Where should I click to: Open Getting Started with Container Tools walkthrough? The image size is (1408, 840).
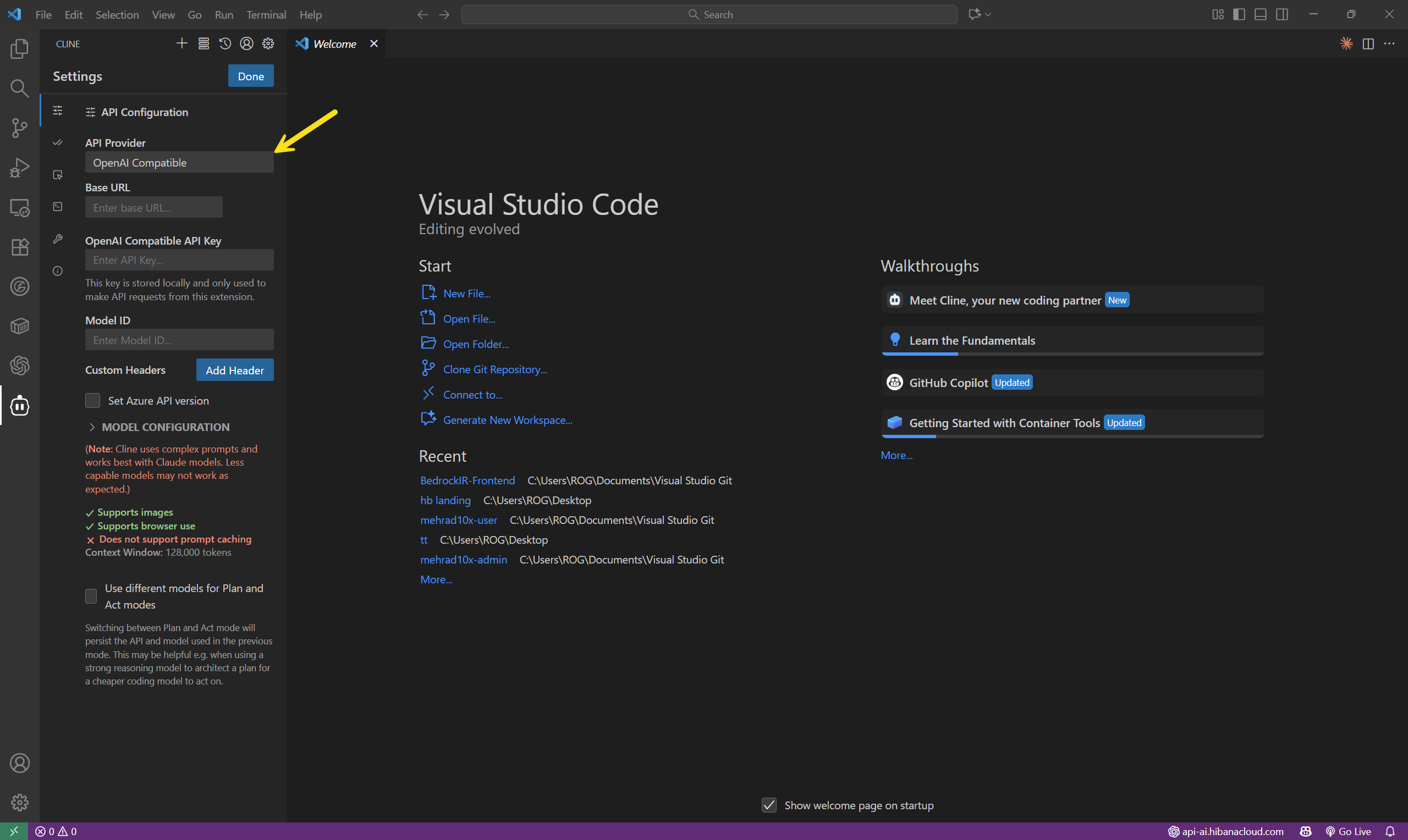click(1072, 423)
